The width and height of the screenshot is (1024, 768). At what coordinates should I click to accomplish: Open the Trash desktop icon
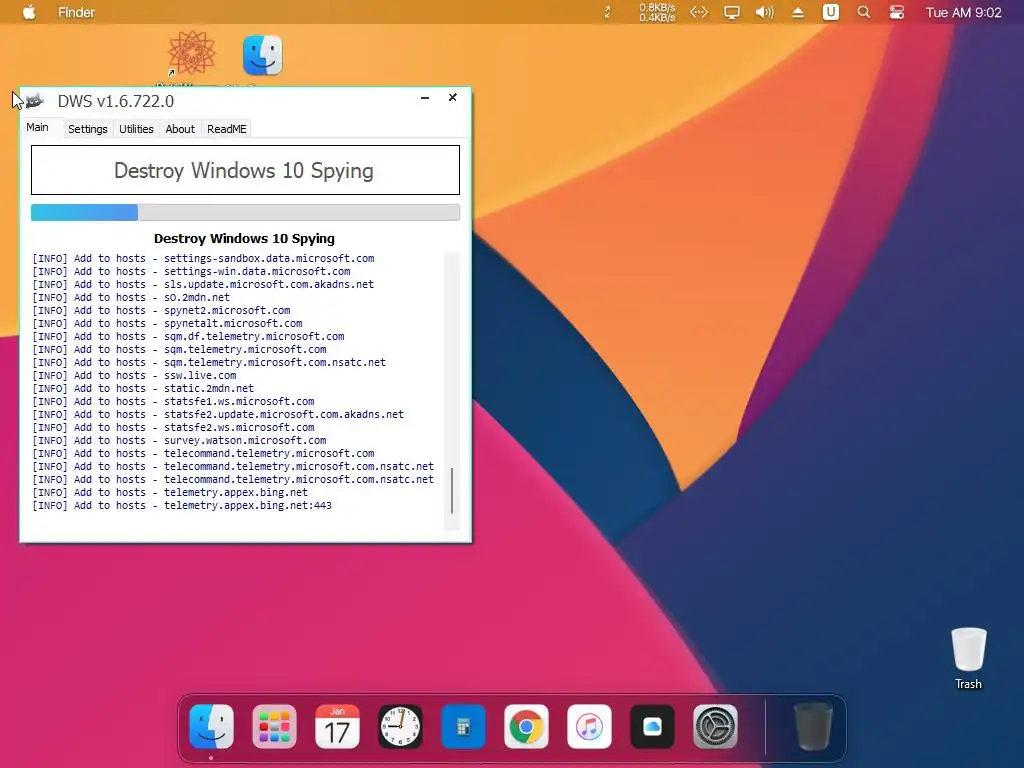[968, 658]
